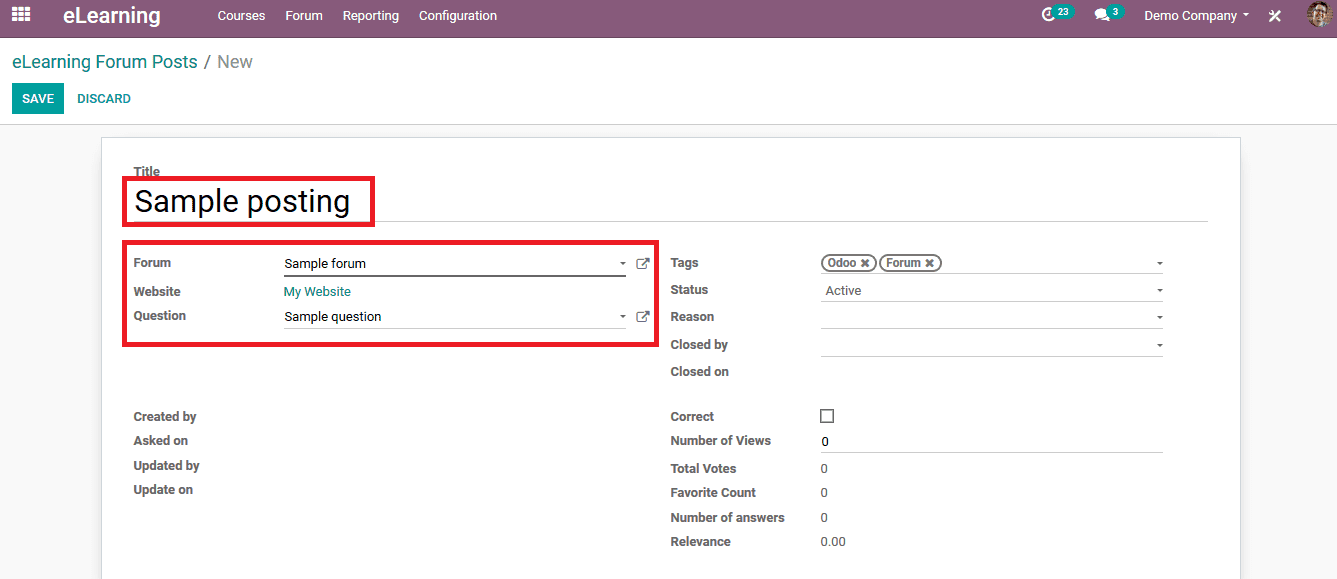
Task: Open the external link for Sample forum
Action: [x=643, y=264]
